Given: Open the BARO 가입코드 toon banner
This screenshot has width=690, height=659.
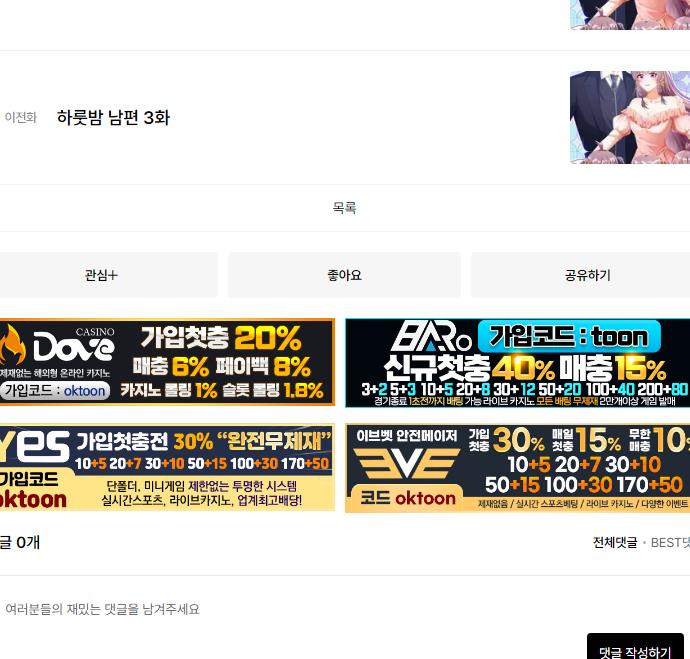Looking at the screenshot, I should (x=518, y=363).
